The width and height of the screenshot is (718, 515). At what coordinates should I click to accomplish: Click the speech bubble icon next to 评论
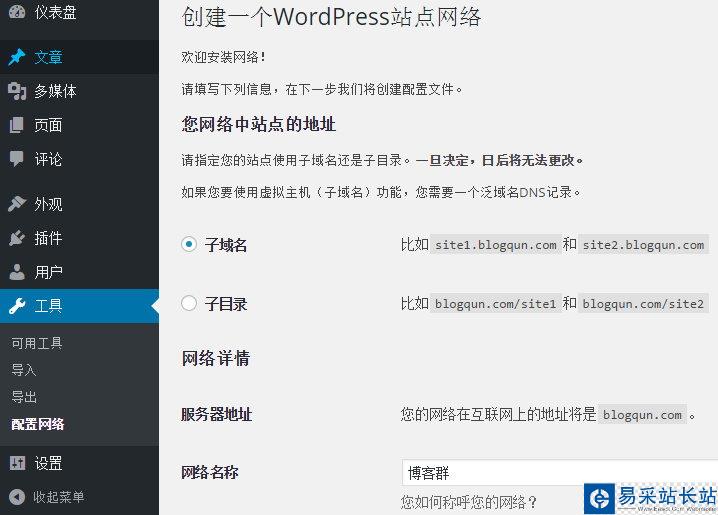(17, 159)
